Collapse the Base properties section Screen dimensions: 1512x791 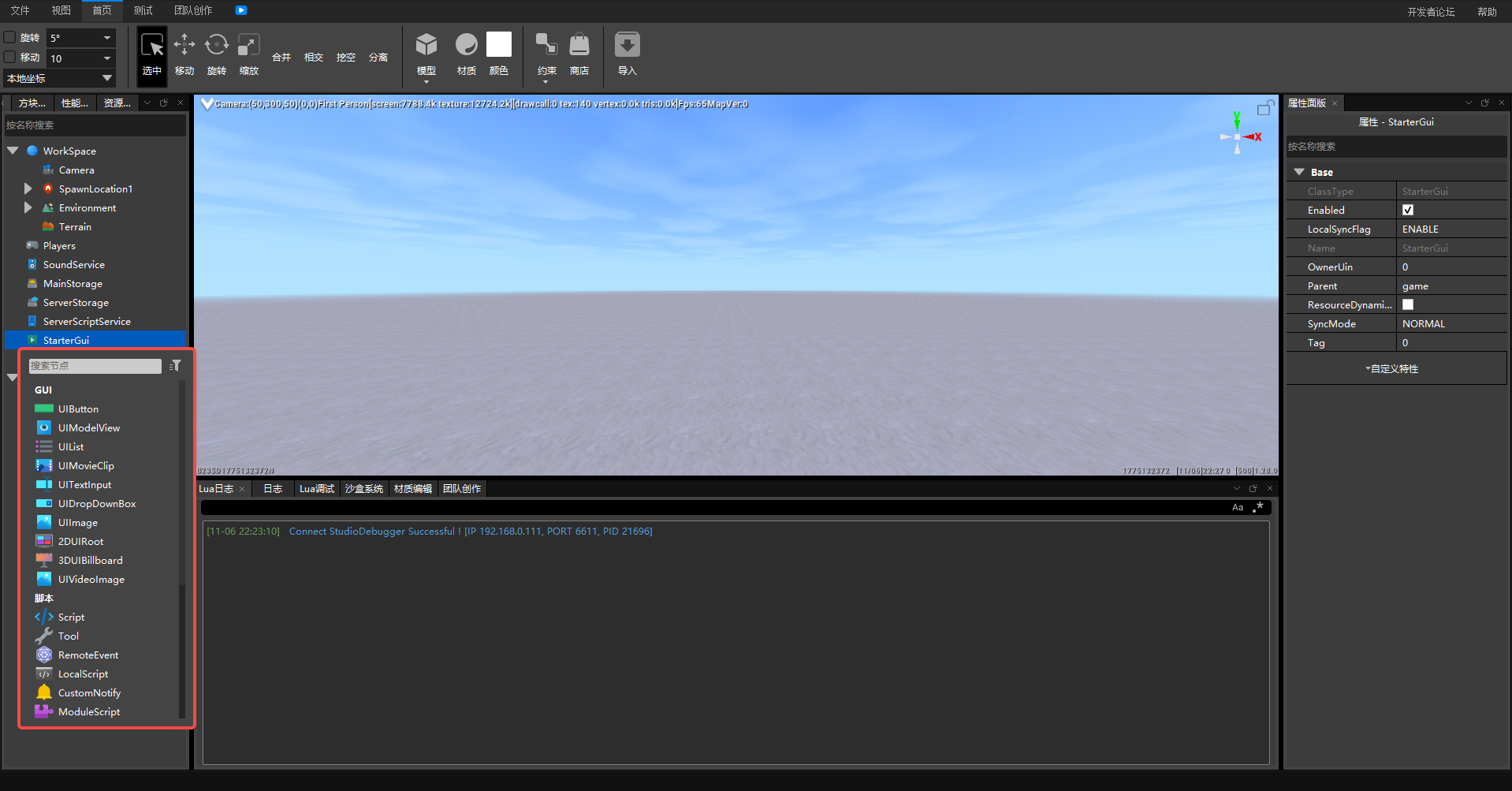click(x=1299, y=172)
